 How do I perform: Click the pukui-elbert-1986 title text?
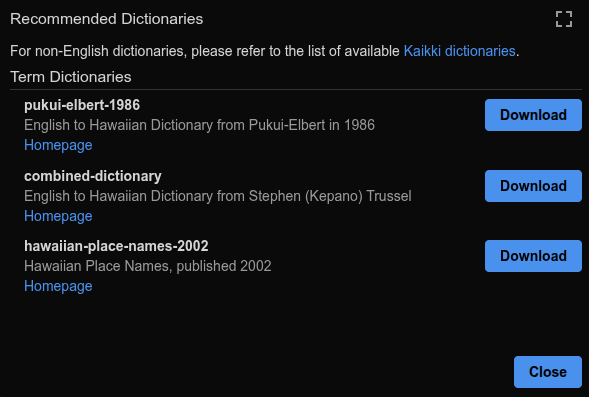click(82, 105)
